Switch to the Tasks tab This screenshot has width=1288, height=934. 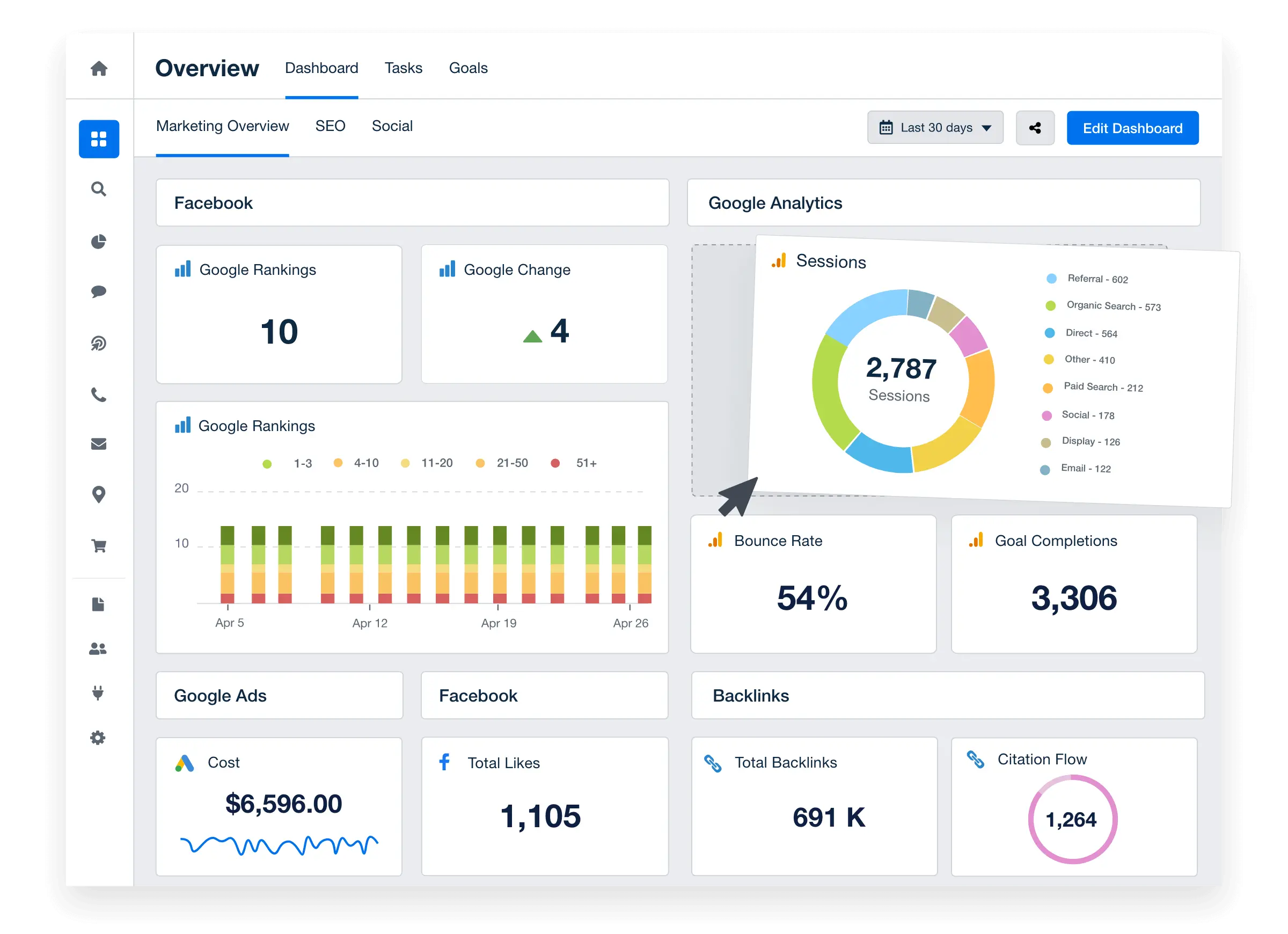[403, 68]
